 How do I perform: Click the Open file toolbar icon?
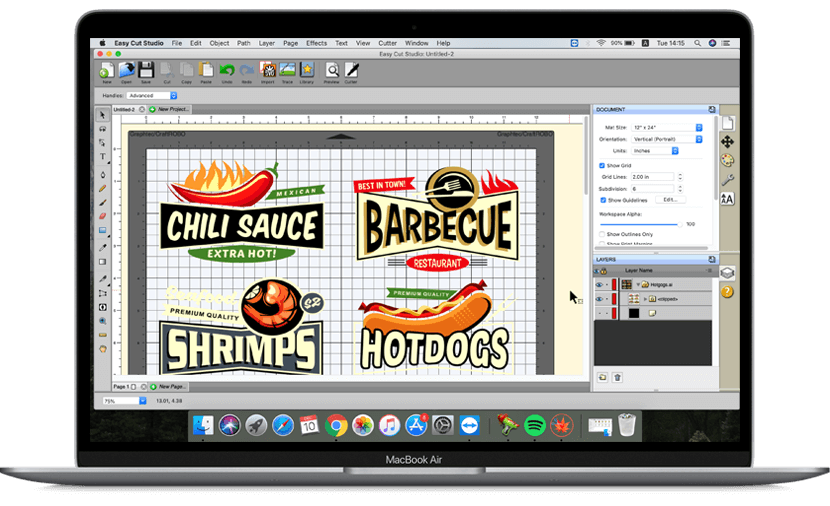pos(127,70)
